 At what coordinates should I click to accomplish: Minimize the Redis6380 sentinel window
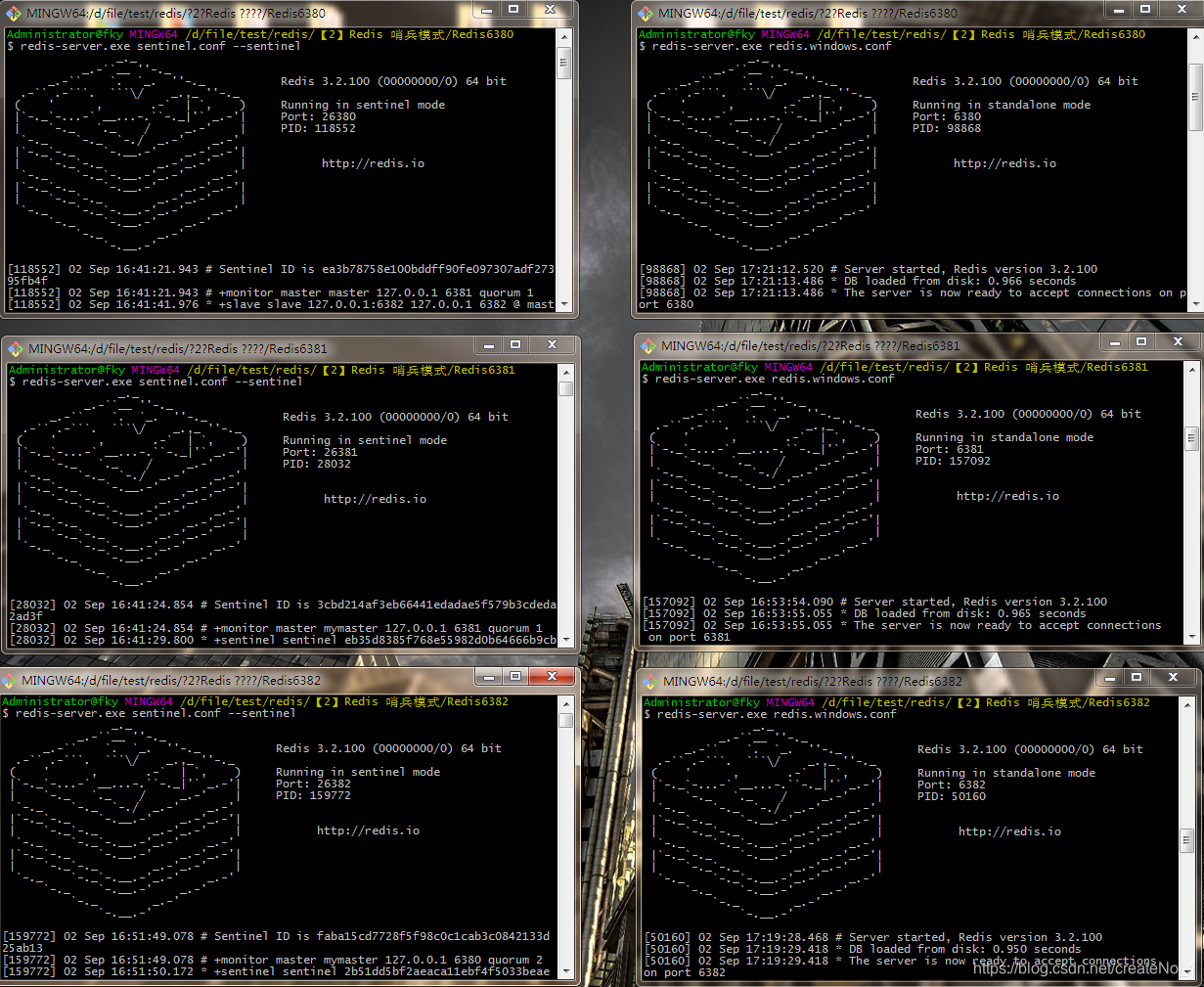(488, 10)
